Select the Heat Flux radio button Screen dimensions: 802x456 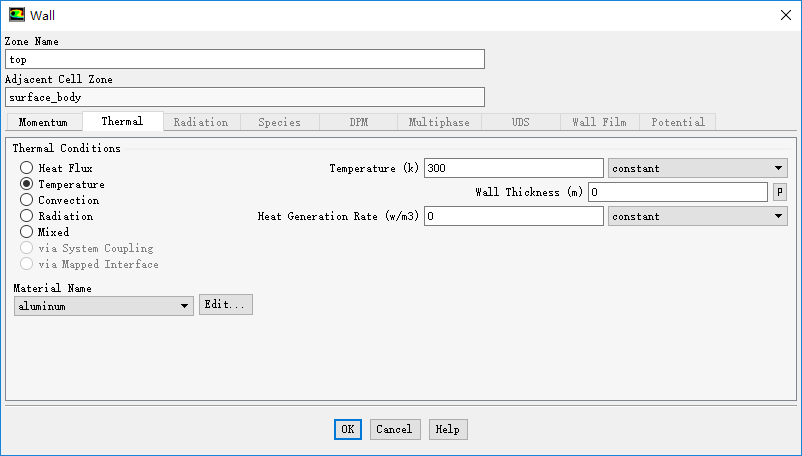27,168
